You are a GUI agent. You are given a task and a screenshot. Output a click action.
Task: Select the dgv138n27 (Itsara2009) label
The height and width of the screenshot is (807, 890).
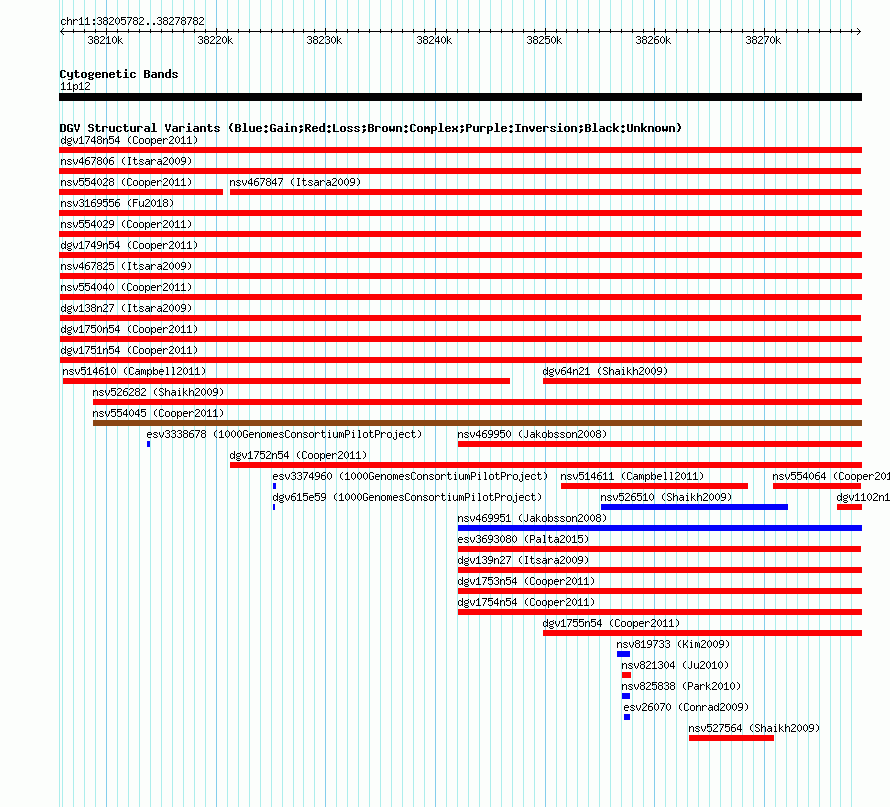click(126, 308)
